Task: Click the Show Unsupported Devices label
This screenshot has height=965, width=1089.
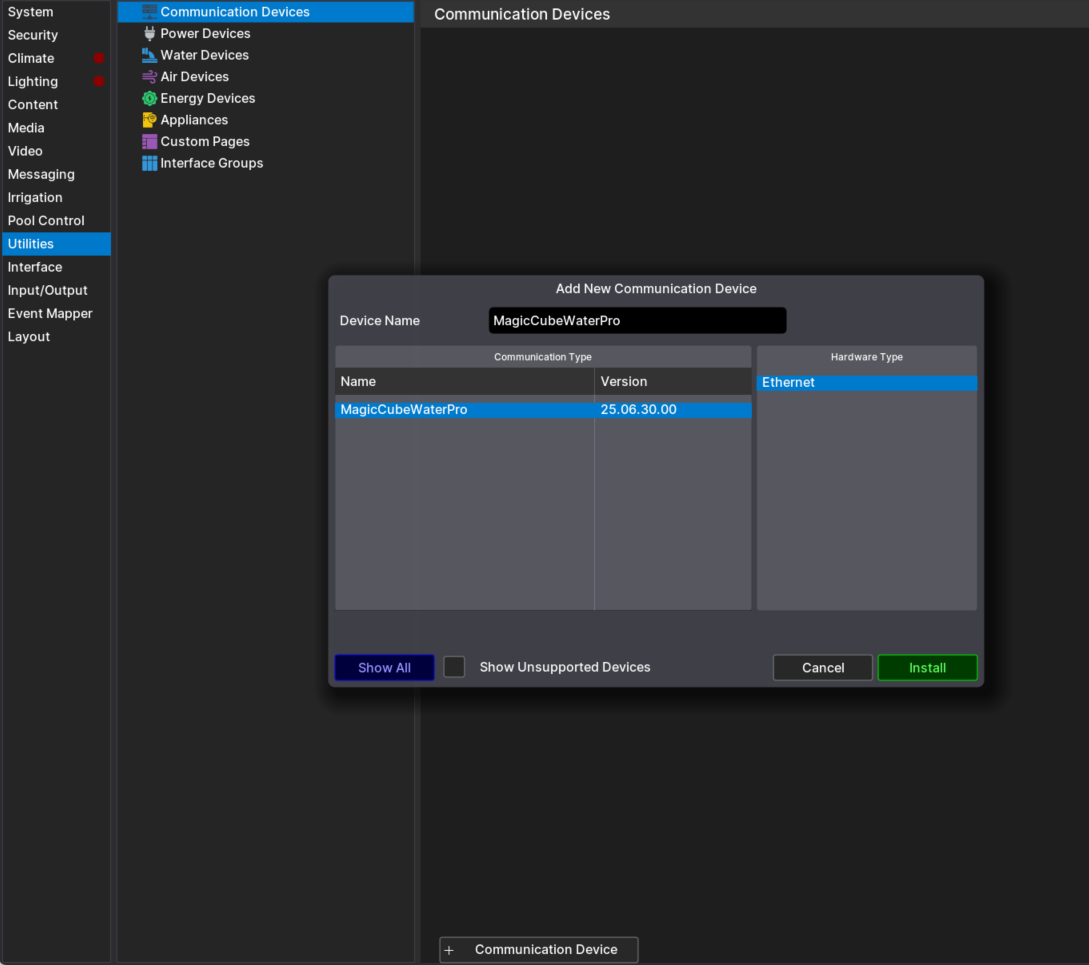Action: click(x=565, y=667)
